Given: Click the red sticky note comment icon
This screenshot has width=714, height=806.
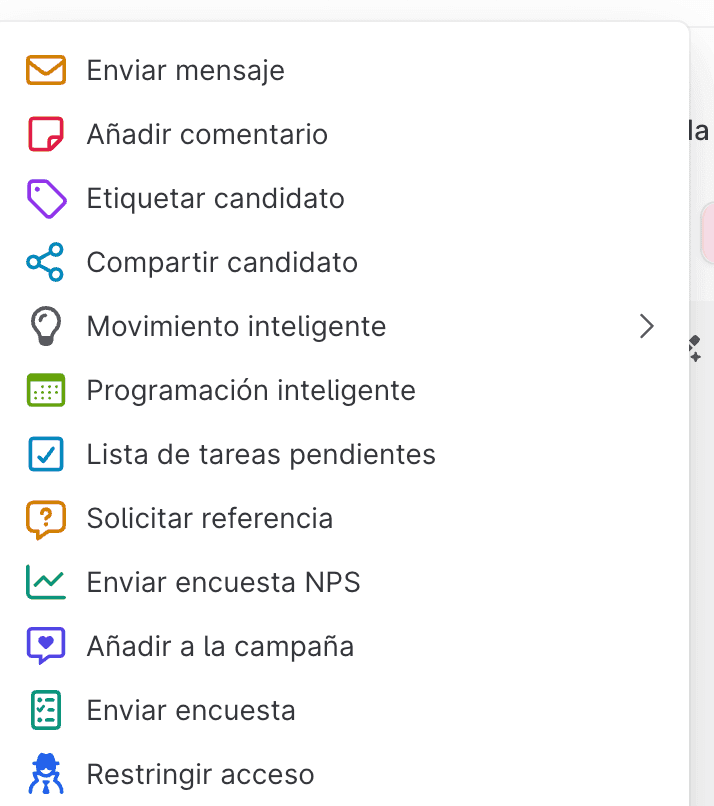Looking at the screenshot, I should [x=46, y=134].
